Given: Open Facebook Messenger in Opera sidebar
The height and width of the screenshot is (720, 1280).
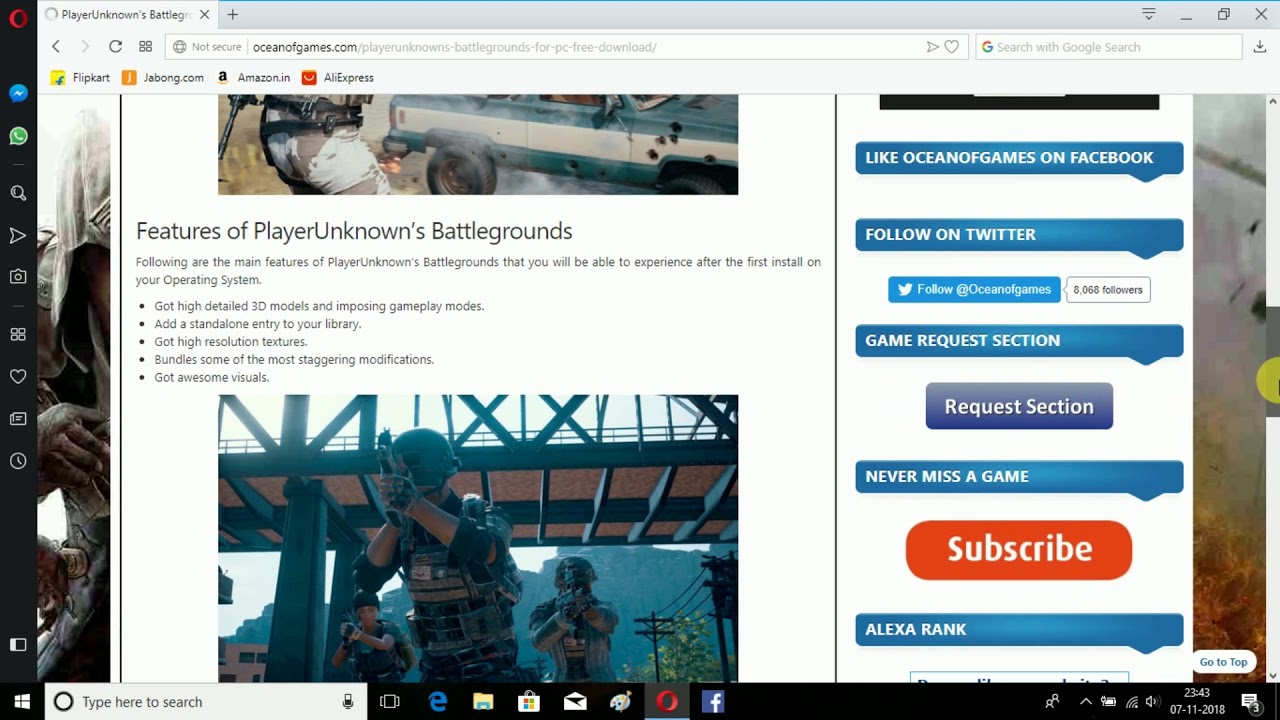Looking at the screenshot, I should coord(18,93).
